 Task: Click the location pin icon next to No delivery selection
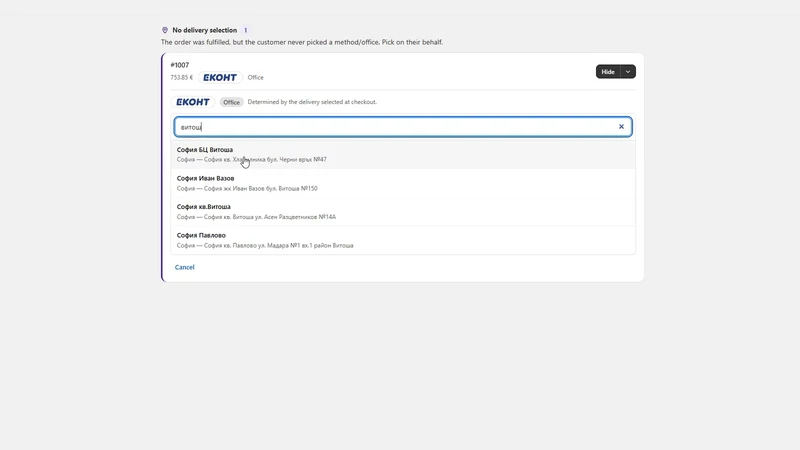pos(165,30)
